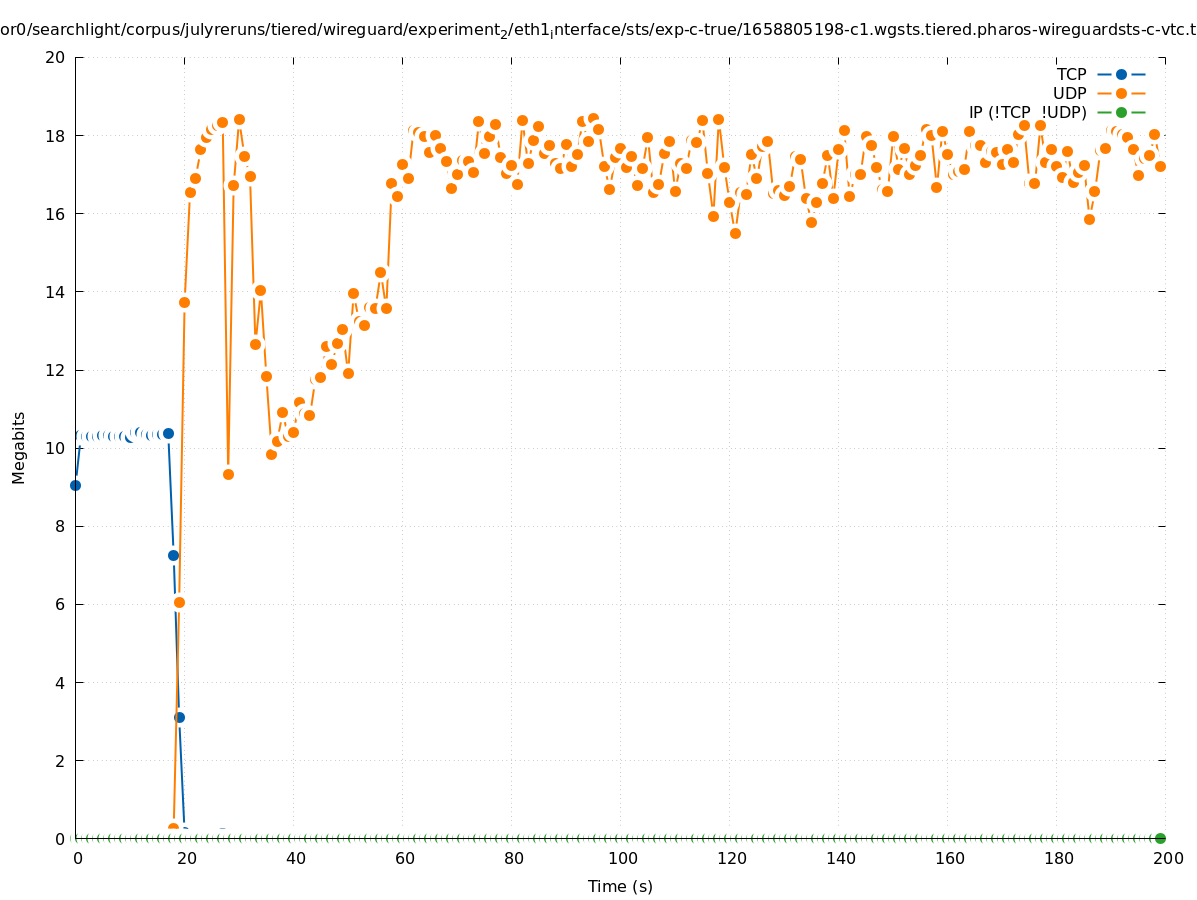This screenshot has width=1197, height=900.
Task: Select the TCP legend label
Action: pyautogui.click(x=1071, y=74)
